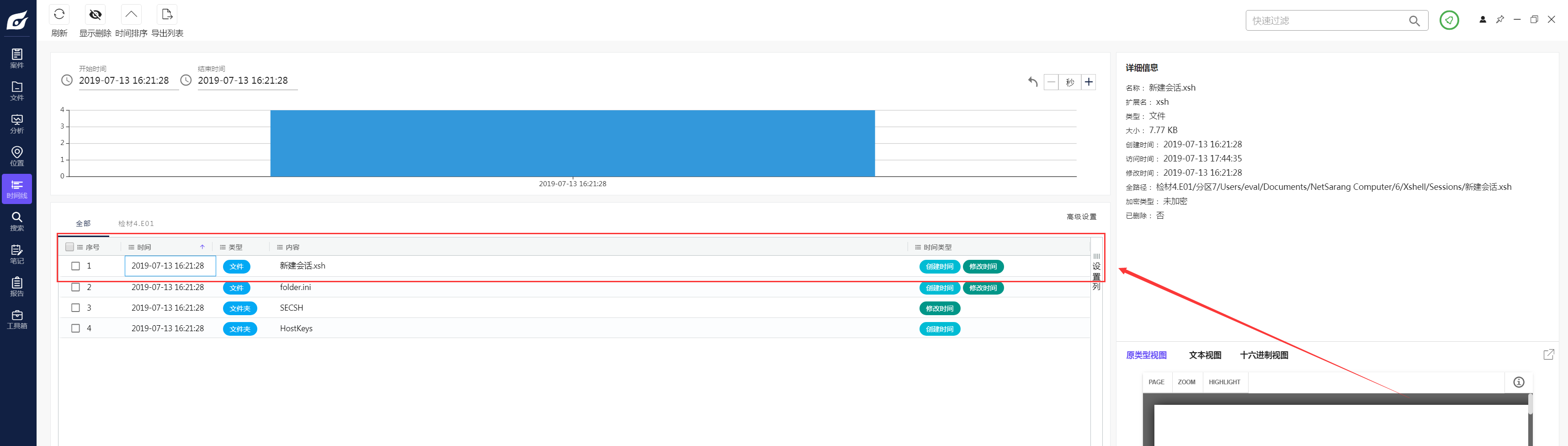
Task: Open the 序号 column header menu
Action: click(x=80, y=247)
